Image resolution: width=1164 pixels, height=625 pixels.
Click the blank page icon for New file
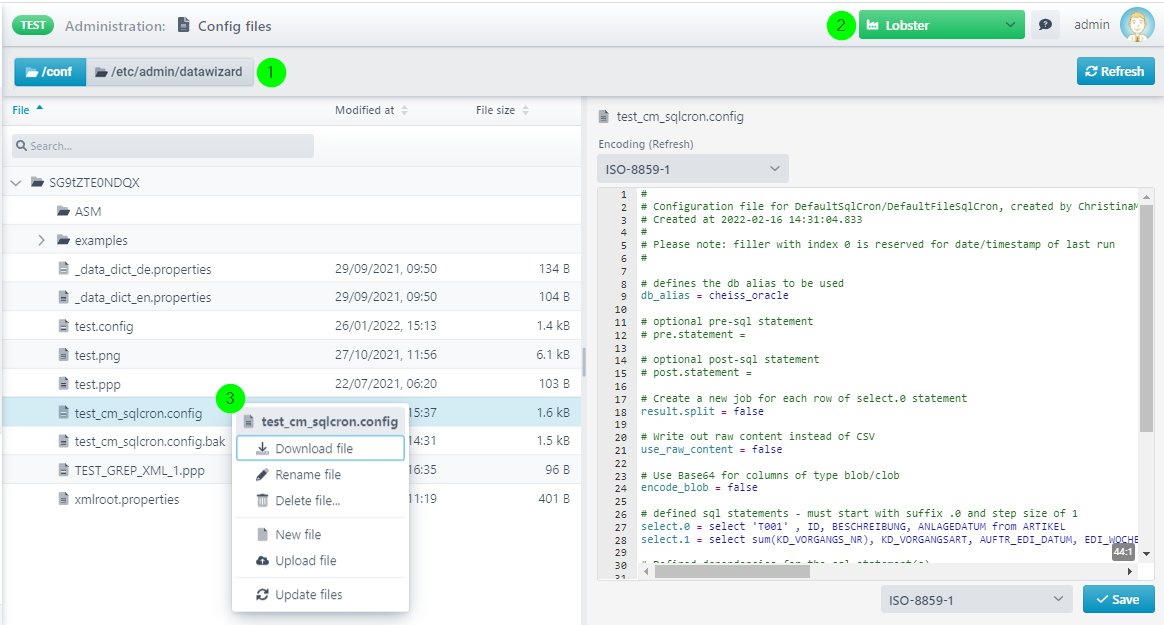point(262,534)
